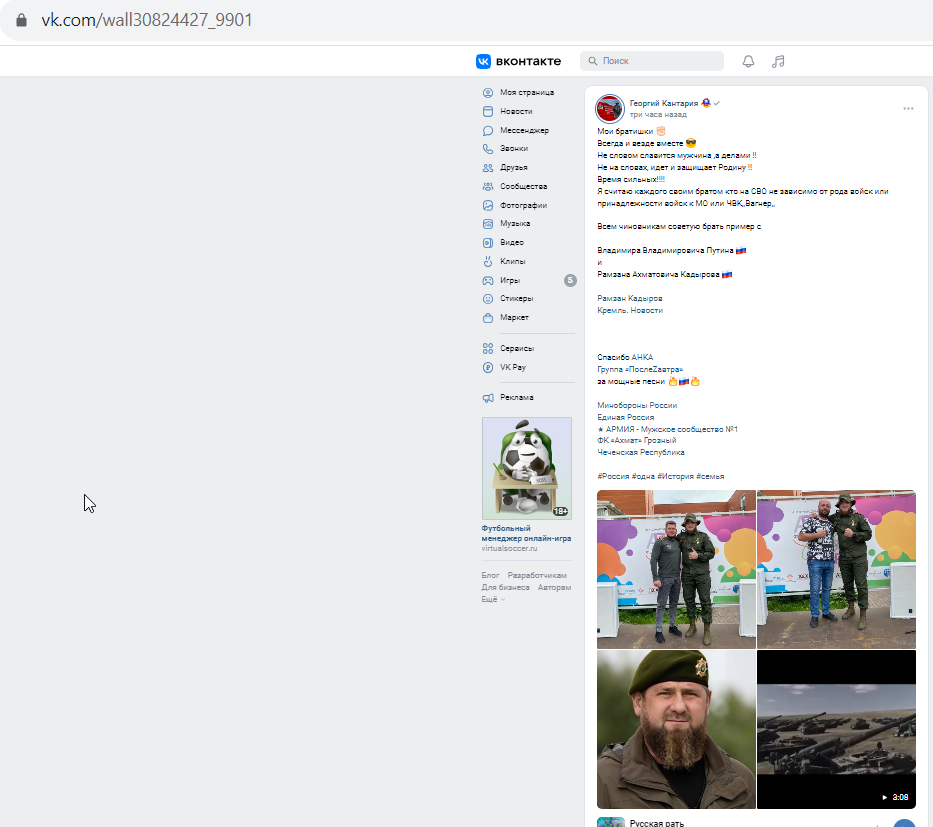Click the Блог footer link

coord(490,575)
